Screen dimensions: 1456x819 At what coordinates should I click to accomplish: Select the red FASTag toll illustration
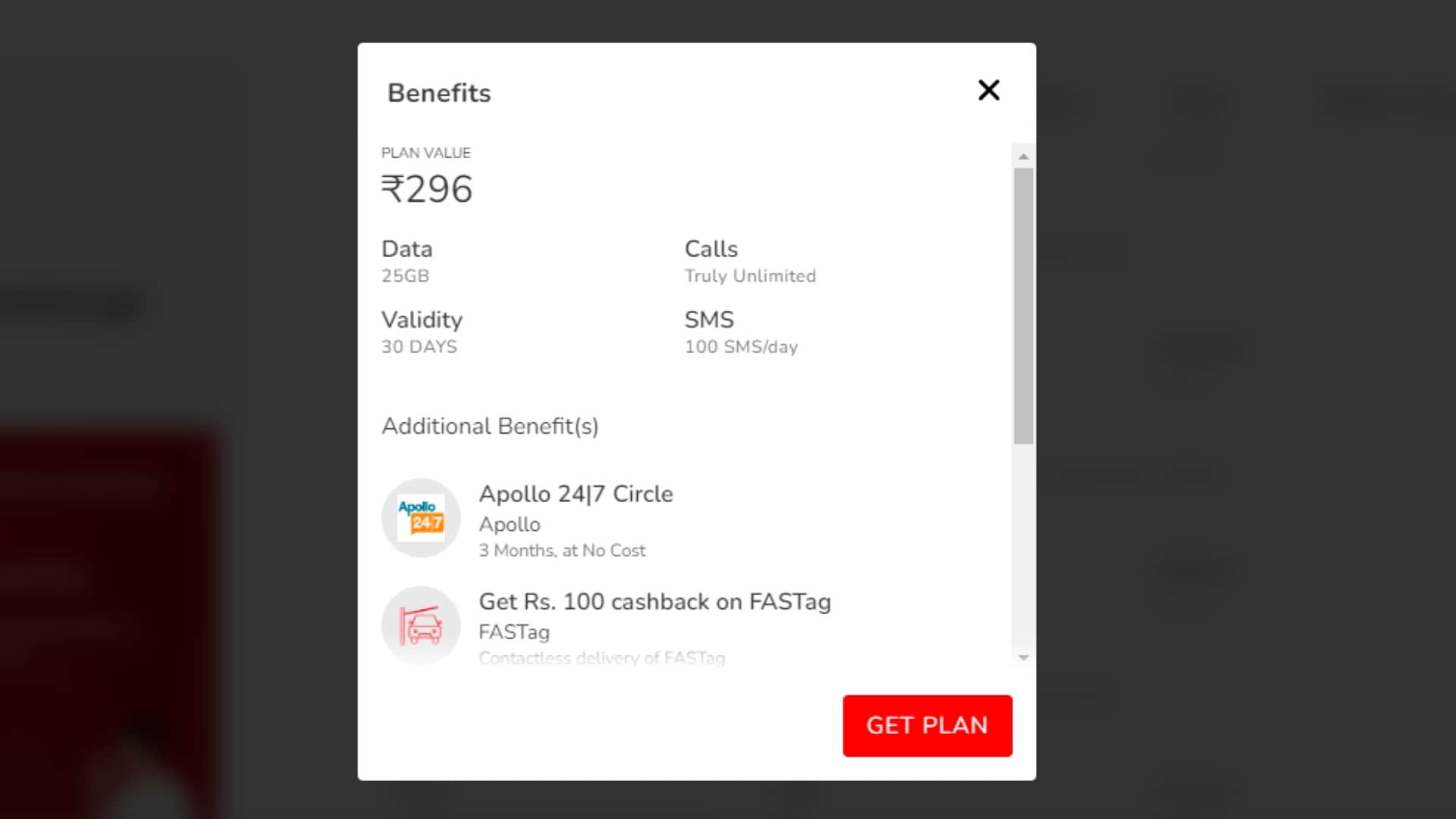pos(421,625)
